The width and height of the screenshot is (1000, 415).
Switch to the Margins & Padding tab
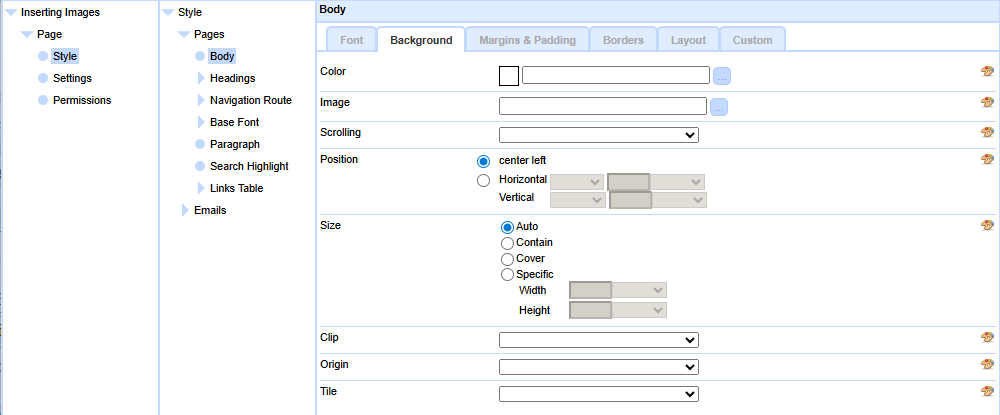pyautogui.click(x=527, y=40)
